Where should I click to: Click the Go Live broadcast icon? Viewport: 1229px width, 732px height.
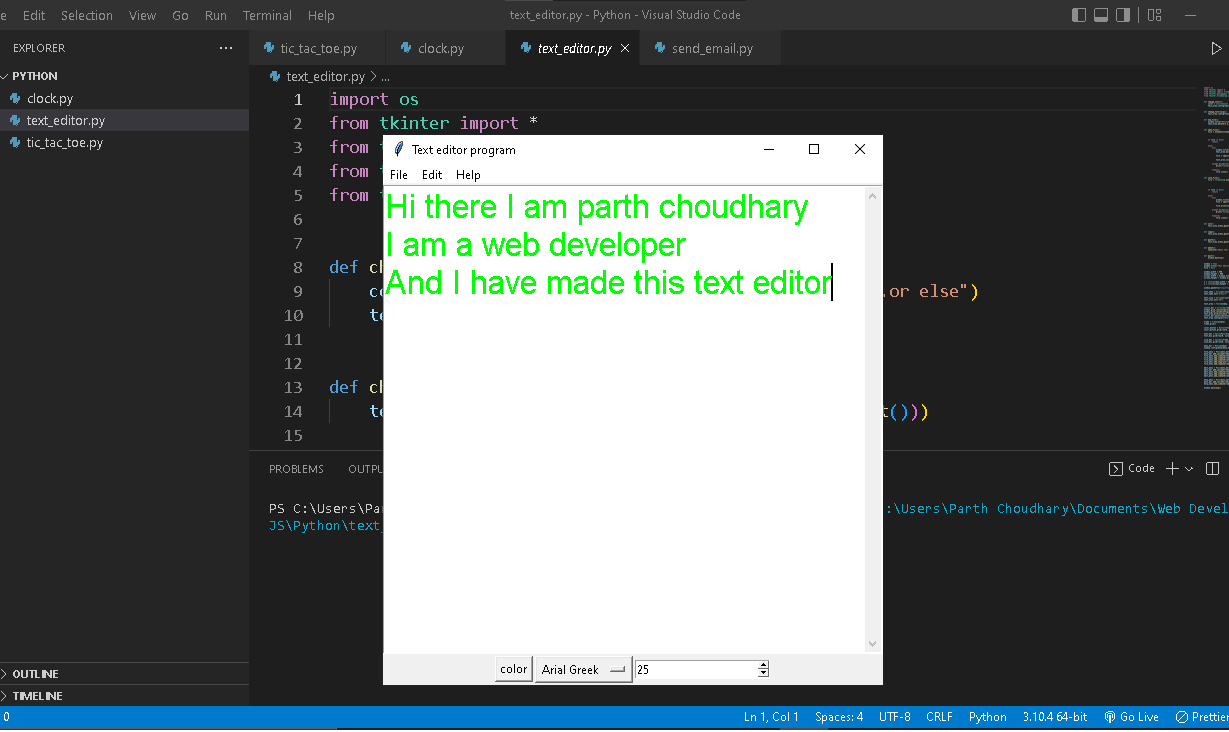click(x=1110, y=717)
